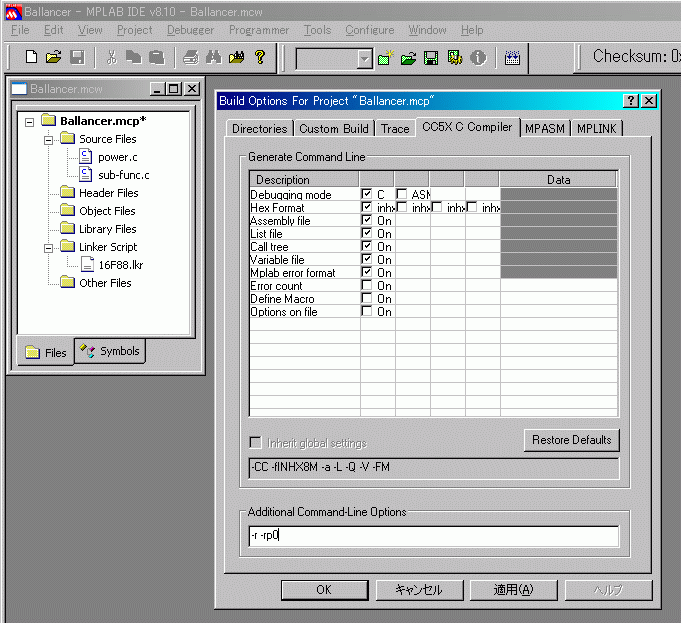Click the Restore Defaults button
681x623 pixels.
tap(572, 440)
